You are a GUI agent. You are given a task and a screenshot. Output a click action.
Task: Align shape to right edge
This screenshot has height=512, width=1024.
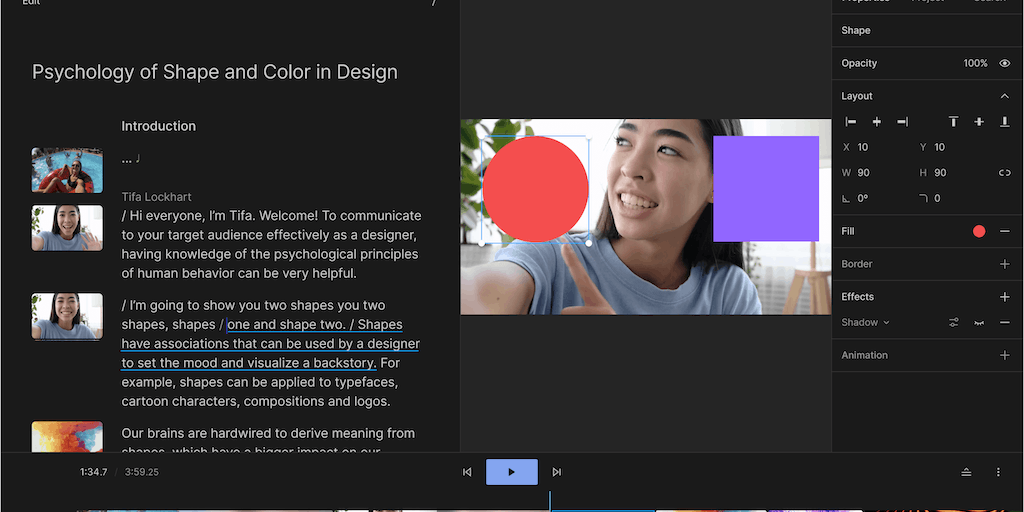pyautogui.click(x=902, y=122)
